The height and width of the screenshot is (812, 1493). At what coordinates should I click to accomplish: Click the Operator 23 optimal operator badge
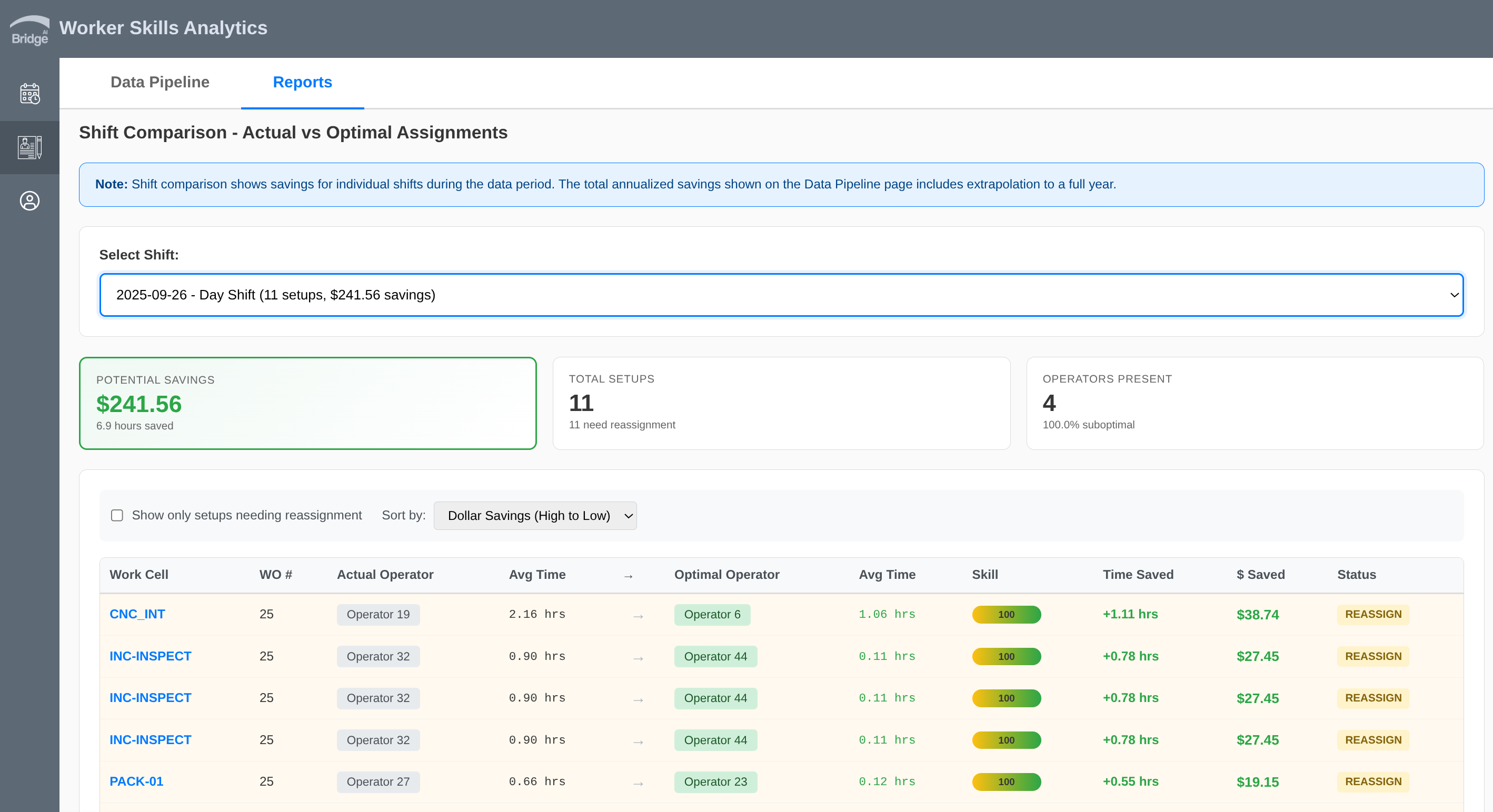click(715, 782)
